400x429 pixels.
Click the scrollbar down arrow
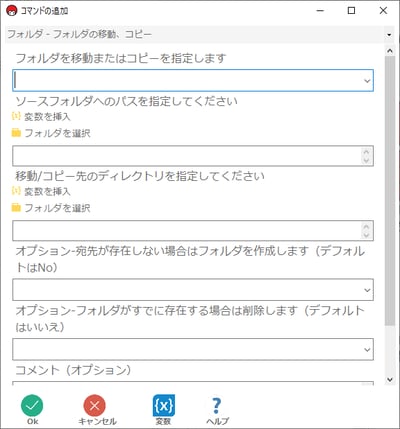click(x=390, y=379)
